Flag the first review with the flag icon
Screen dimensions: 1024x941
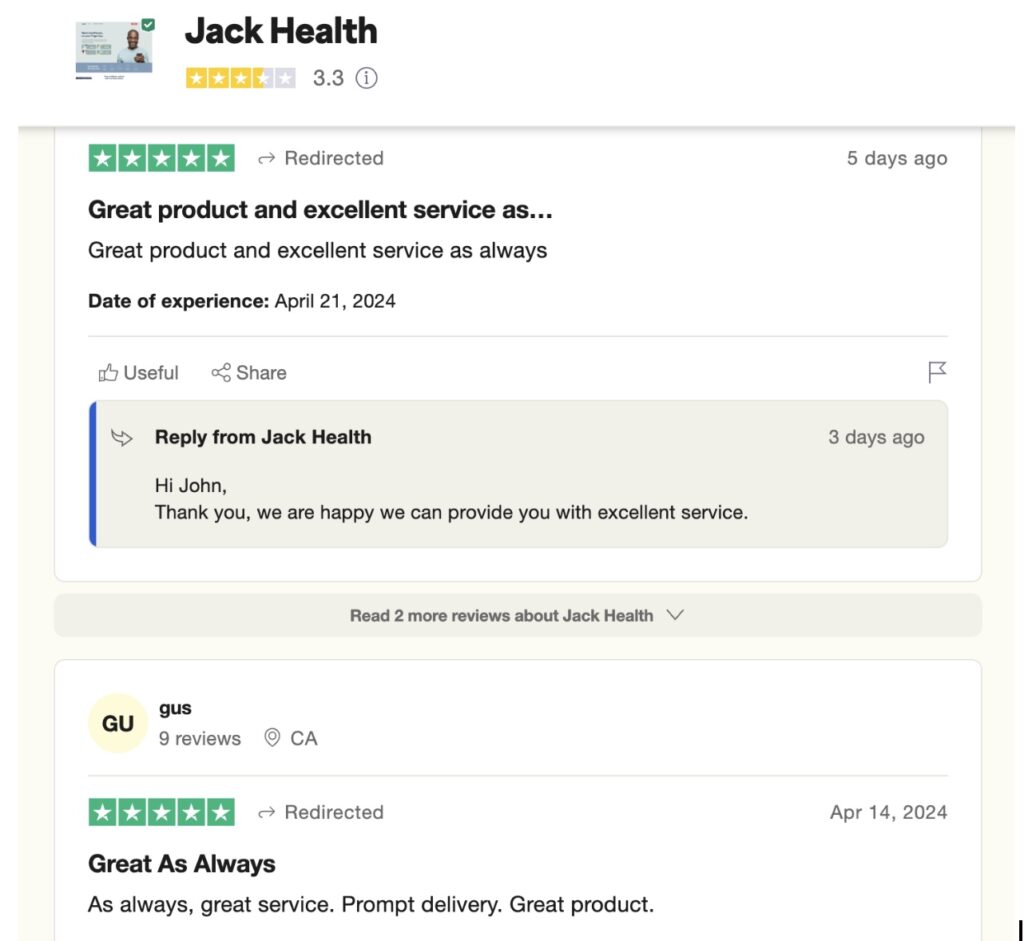tap(937, 372)
